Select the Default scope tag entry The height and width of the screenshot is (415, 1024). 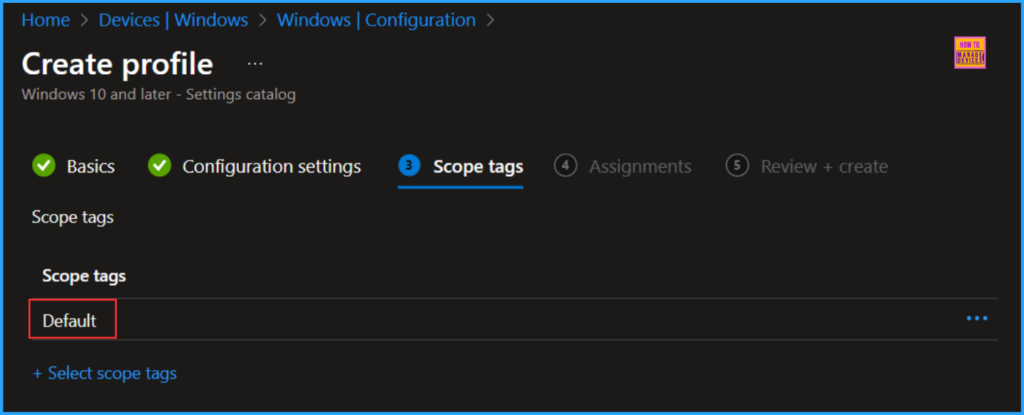pos(70,320)
